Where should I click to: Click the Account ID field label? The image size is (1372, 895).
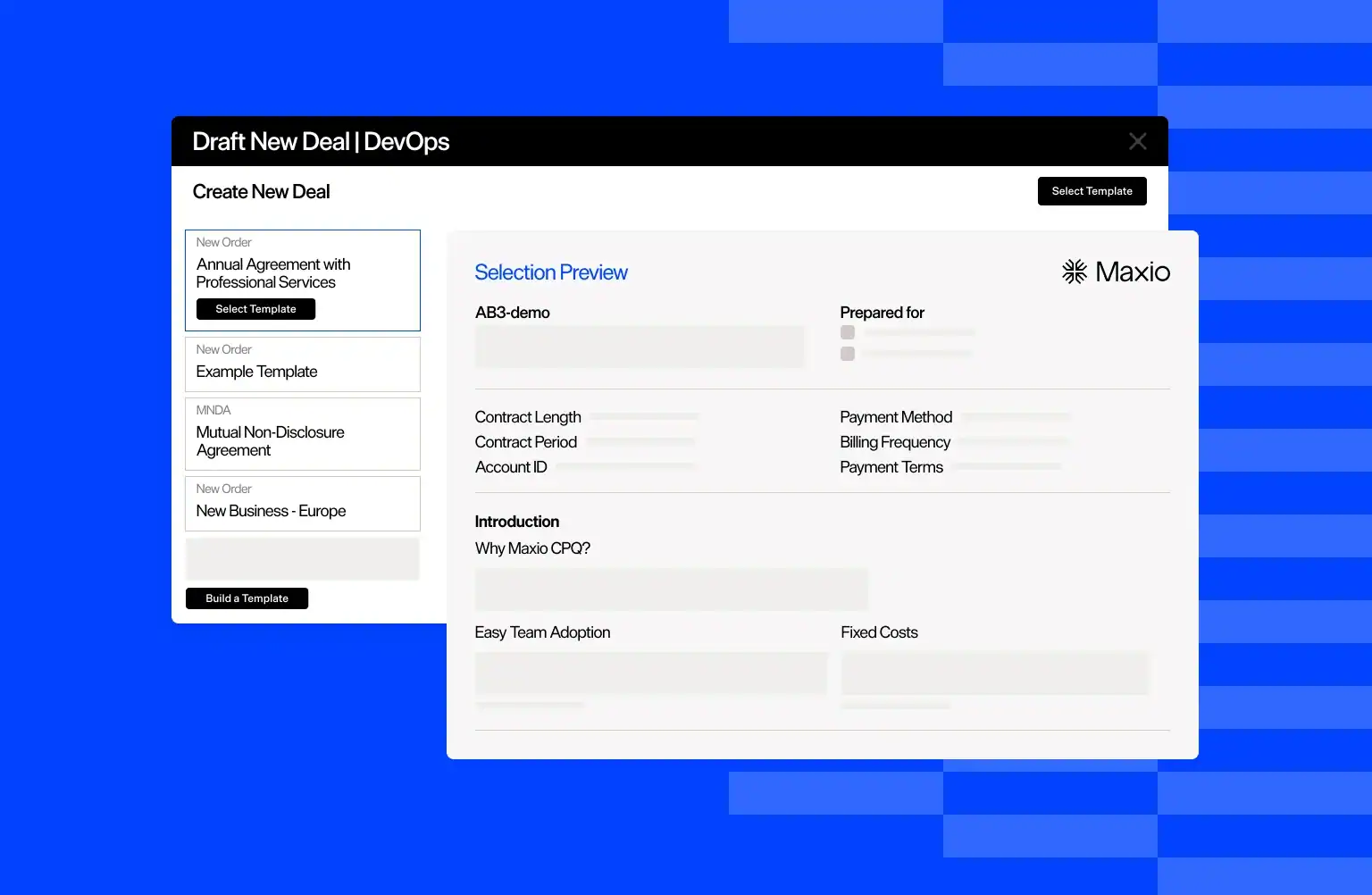511,467
